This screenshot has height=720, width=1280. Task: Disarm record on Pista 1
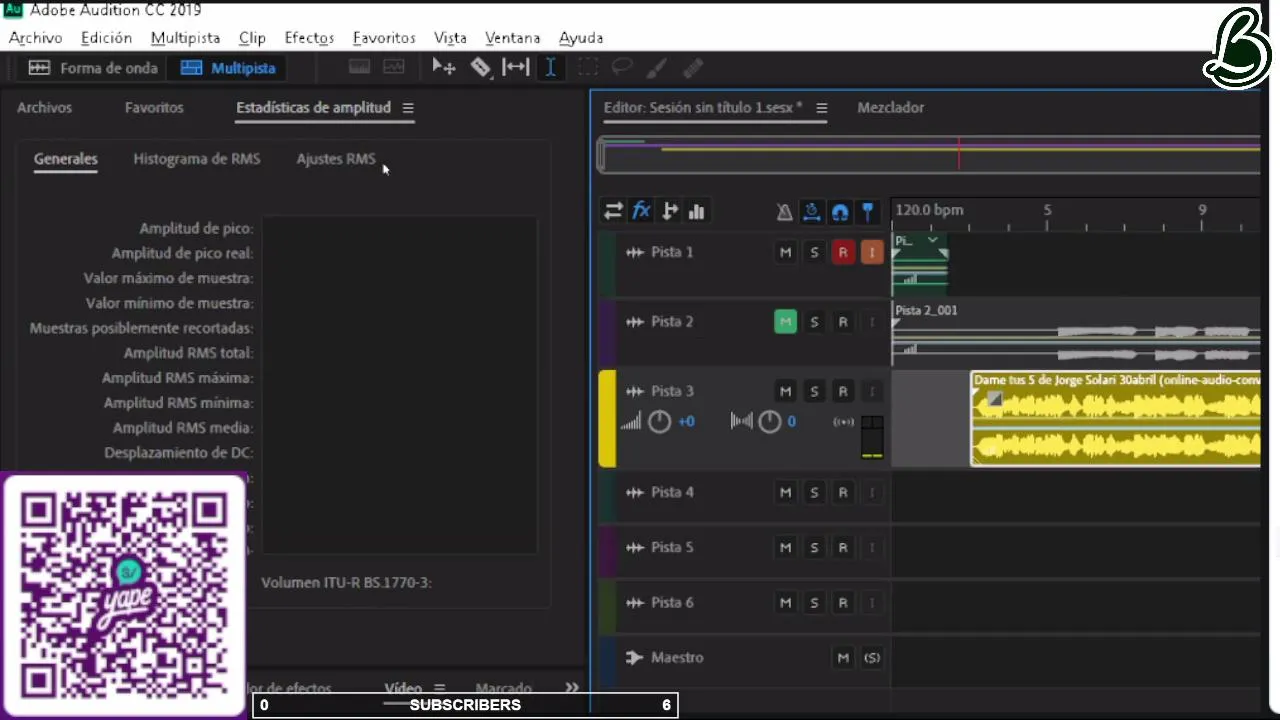click(843, 253)
